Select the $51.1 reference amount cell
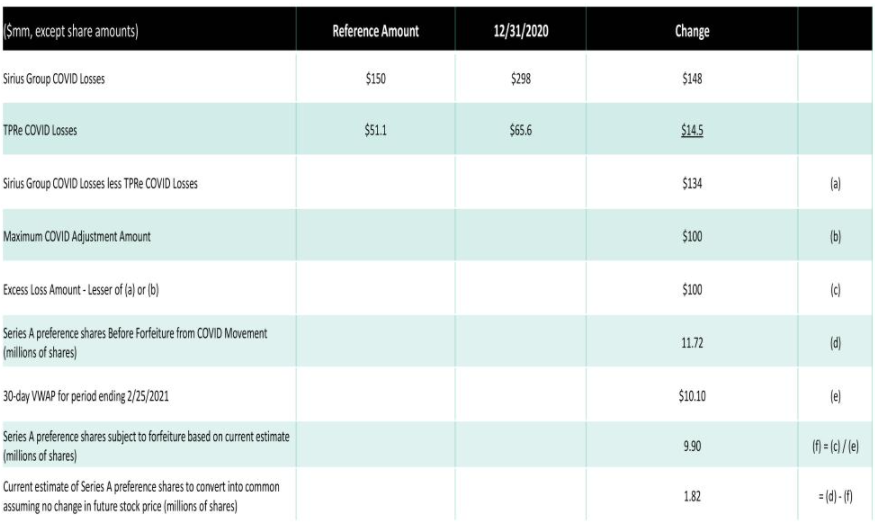The width and height of the screenshot is (875, 525). click(375, 131)
